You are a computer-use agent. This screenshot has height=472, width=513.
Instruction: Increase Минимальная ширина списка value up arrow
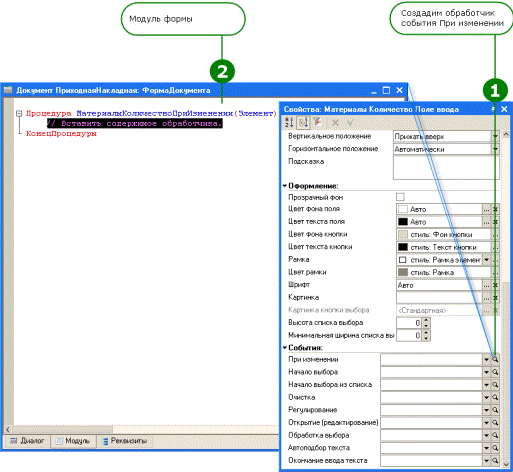pos(426,333)
